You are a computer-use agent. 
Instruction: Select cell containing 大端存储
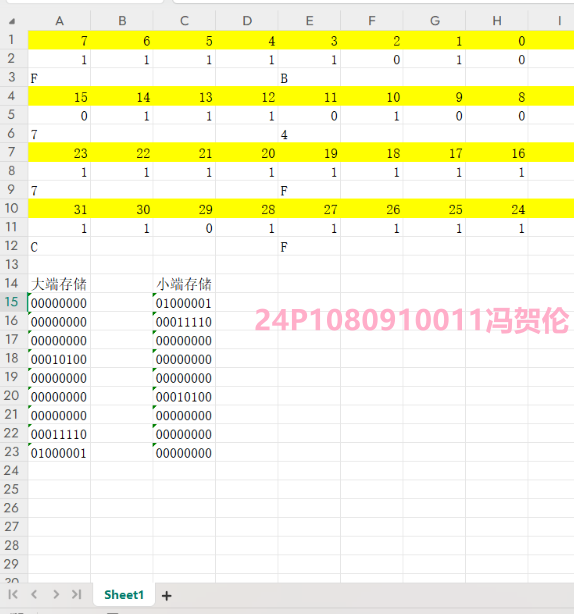point(59,284)
